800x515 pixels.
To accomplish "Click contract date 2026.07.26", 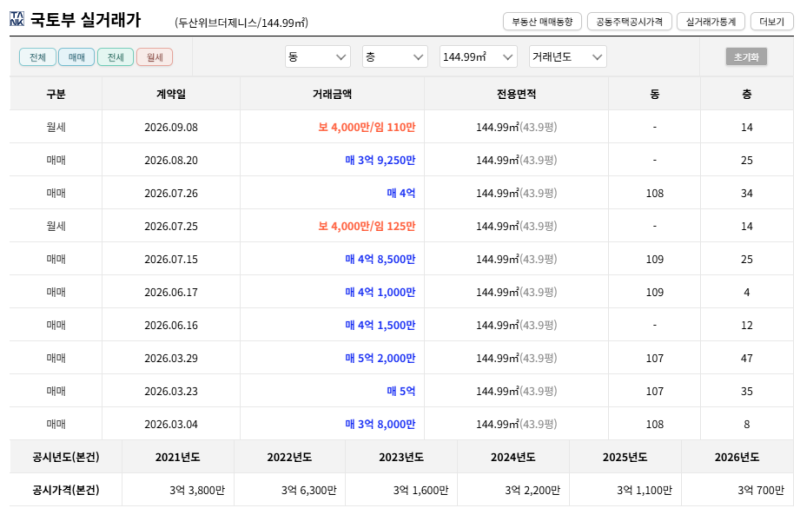I will pyautogui.click(x=171, y=193).
